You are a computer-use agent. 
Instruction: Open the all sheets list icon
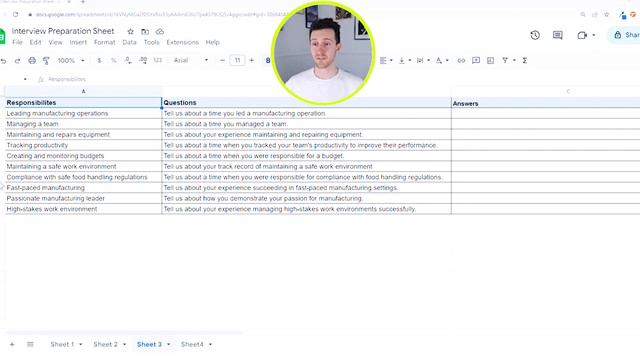30,344
